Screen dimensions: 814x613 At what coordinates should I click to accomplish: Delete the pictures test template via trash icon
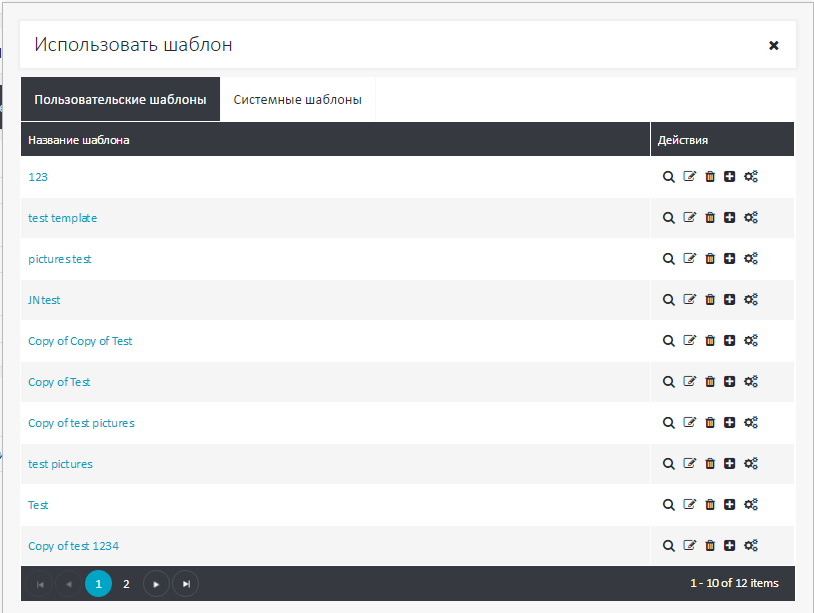pyautogui.click(x=710, y=259)
